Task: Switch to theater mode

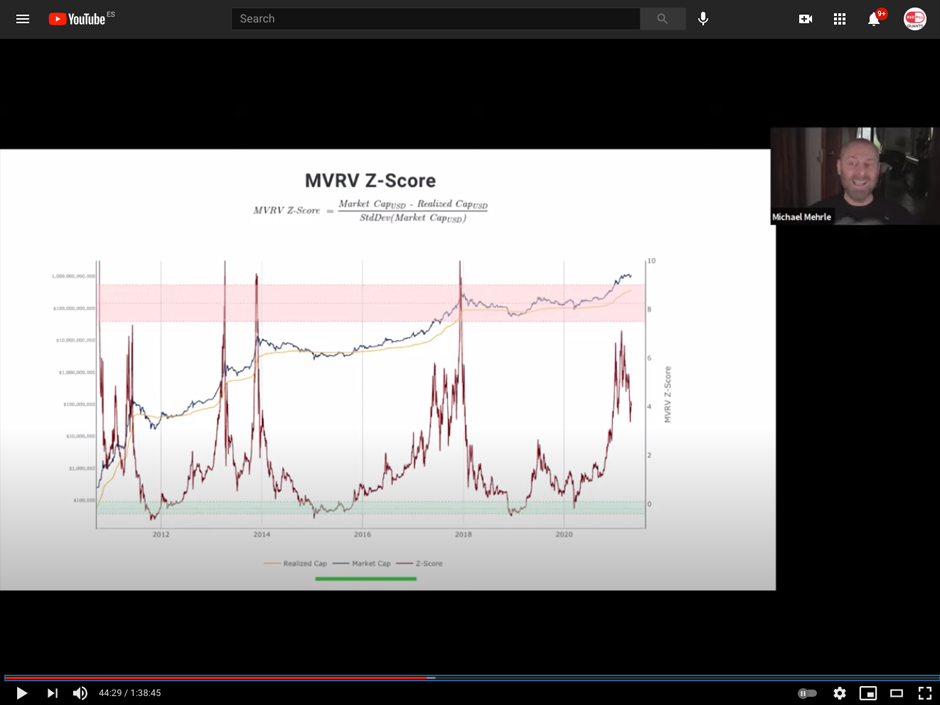Action: coord(896,693)
